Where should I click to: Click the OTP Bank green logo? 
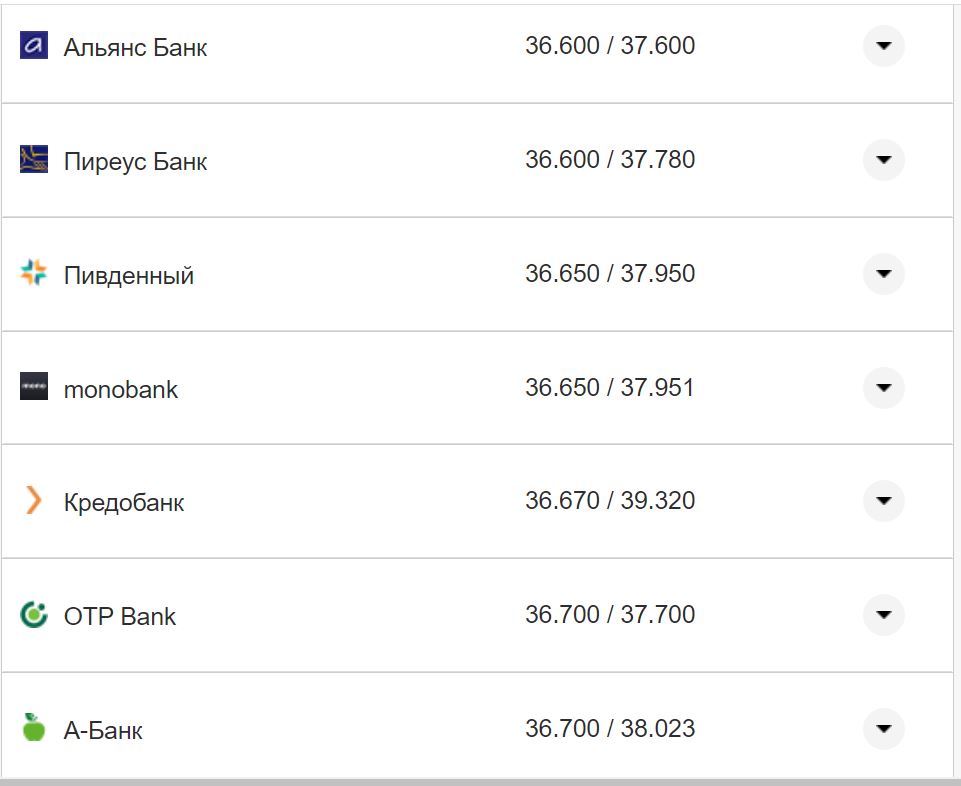point(34,614)
